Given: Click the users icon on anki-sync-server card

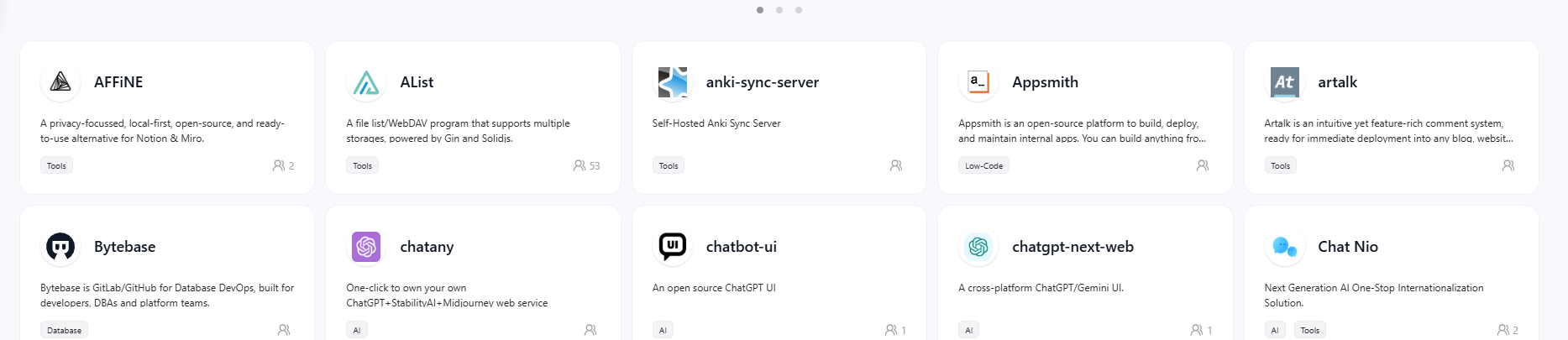Looking at the screenshot, I should click(896, 165).
